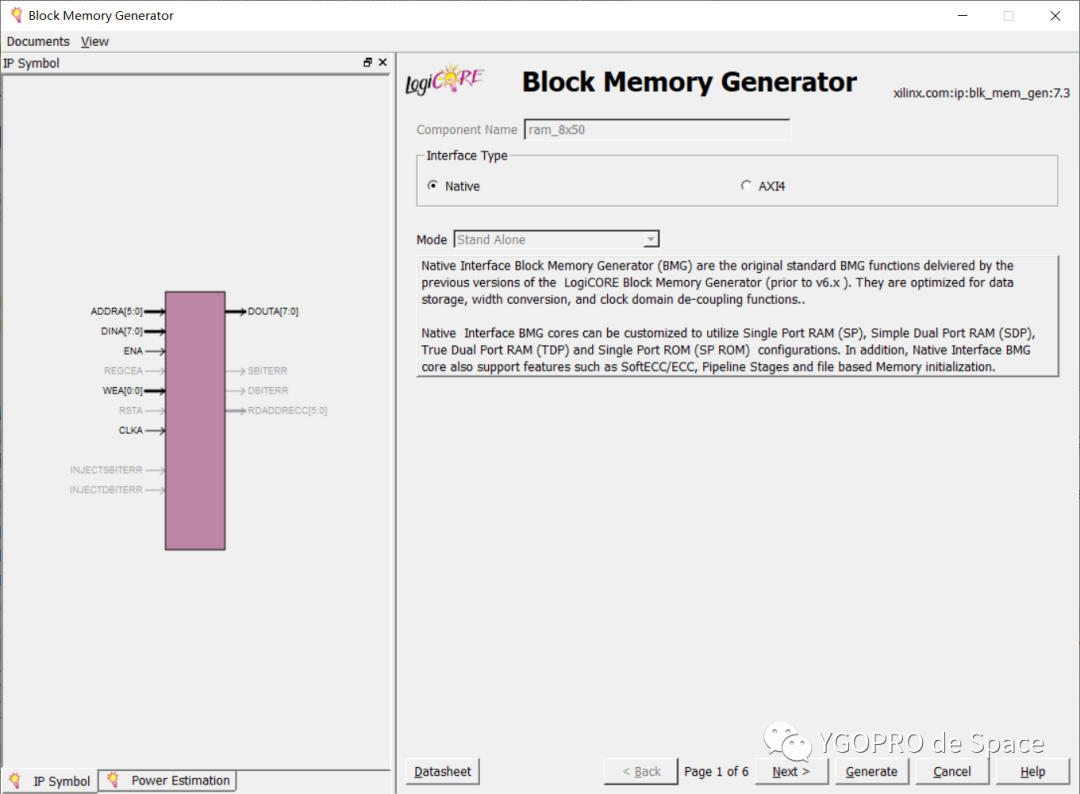
Task: Click the INJECTSBITERR port label
Action: 106,470
